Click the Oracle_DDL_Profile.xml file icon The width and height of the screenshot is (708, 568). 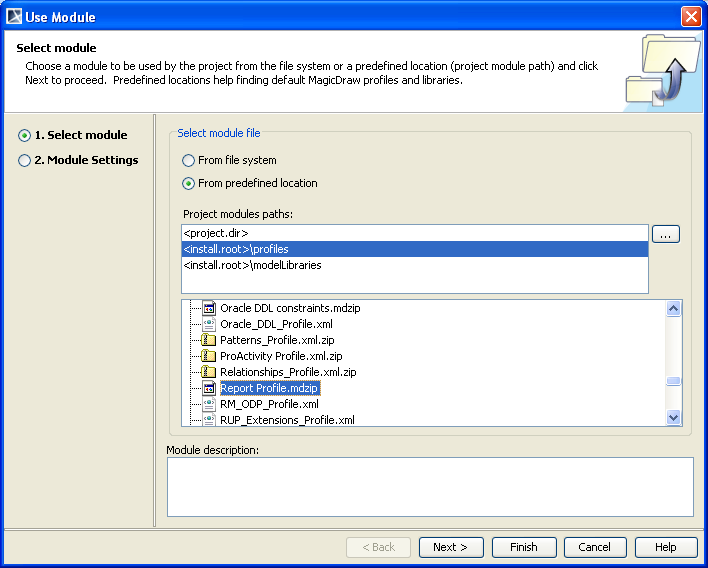pyautogui.click(x=209, y=324)
